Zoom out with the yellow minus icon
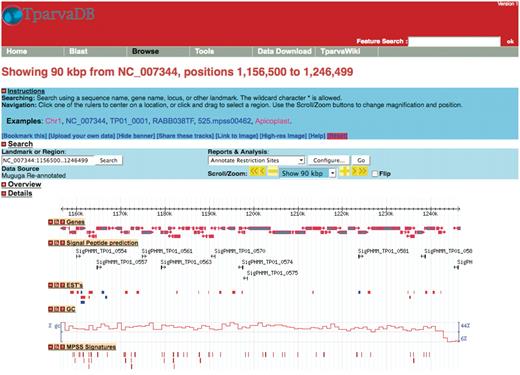The height and width of the screenshot is (375, 520). 273,172
